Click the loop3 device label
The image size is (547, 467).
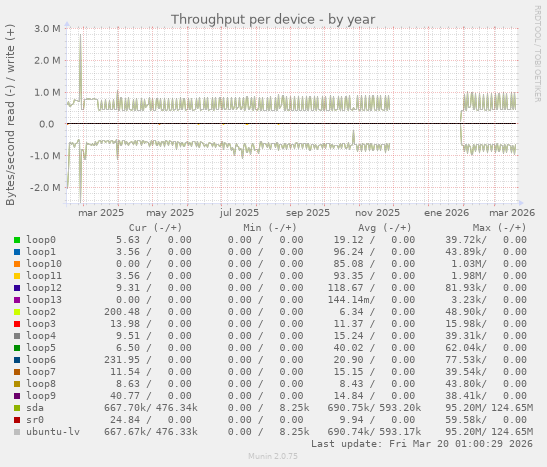pyautogui.click(x=41, y=324)
